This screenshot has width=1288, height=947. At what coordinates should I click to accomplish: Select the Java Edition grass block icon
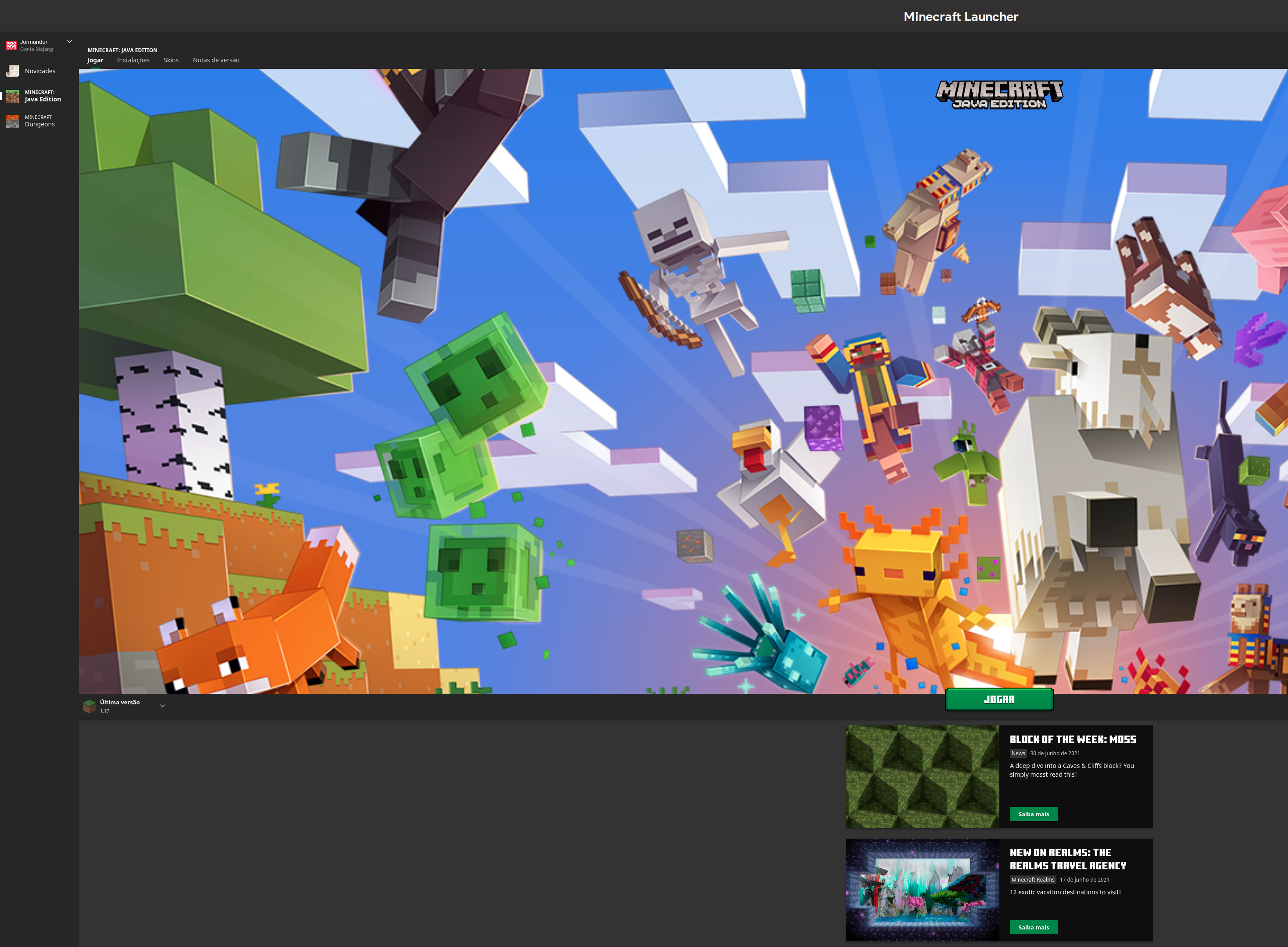coord(13,96)
